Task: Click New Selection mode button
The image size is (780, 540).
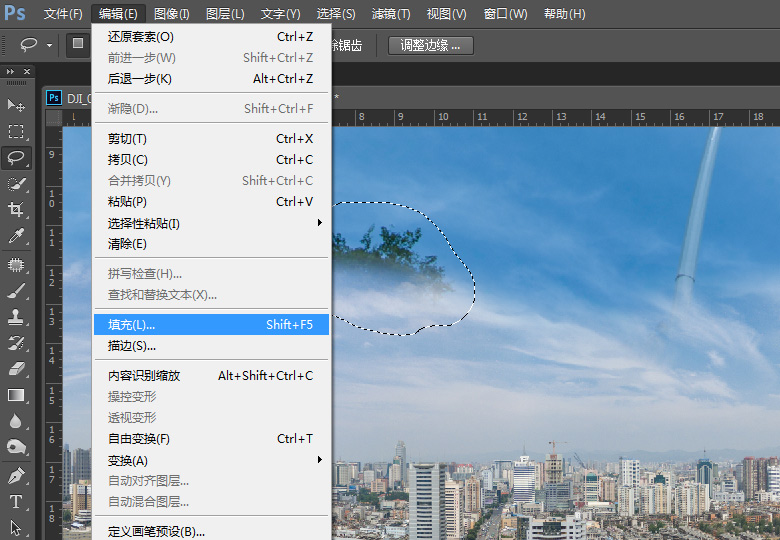Action: [78, 44]
